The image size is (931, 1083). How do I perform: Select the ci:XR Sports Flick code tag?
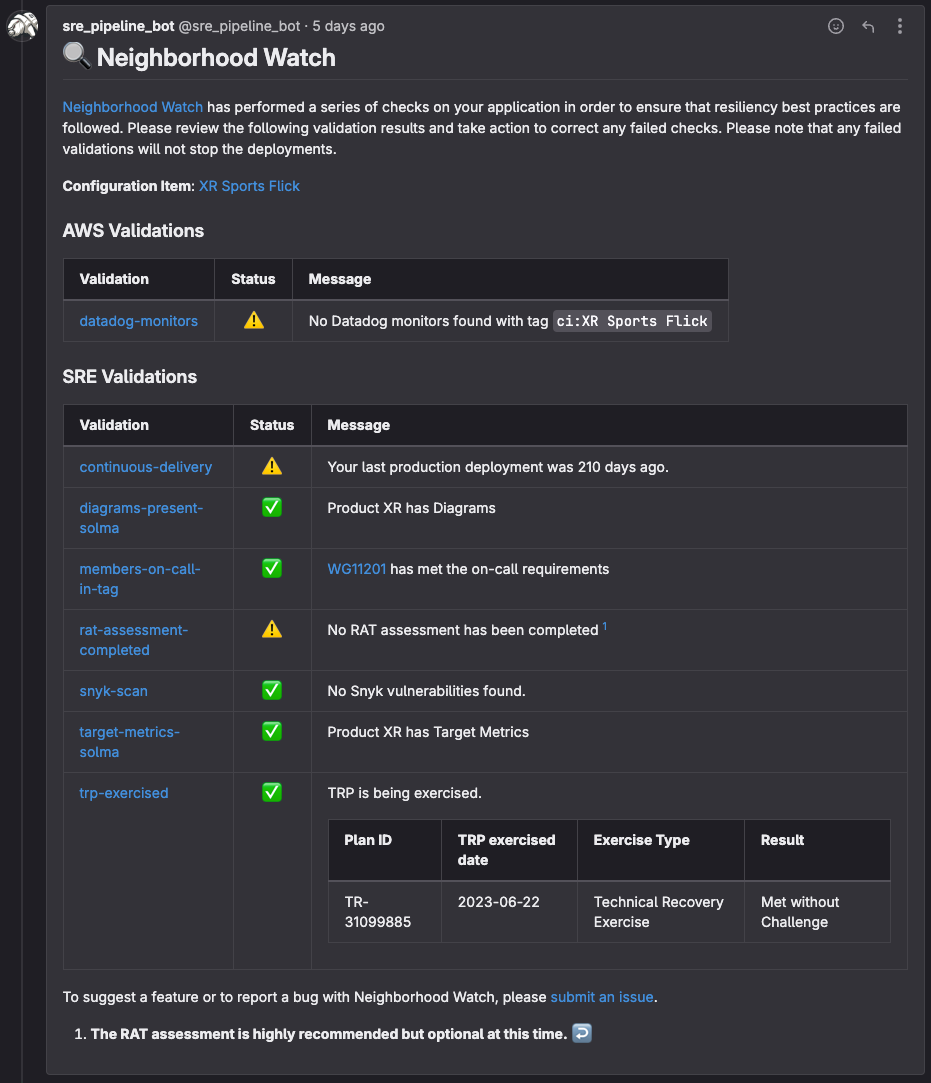point(632,321)
